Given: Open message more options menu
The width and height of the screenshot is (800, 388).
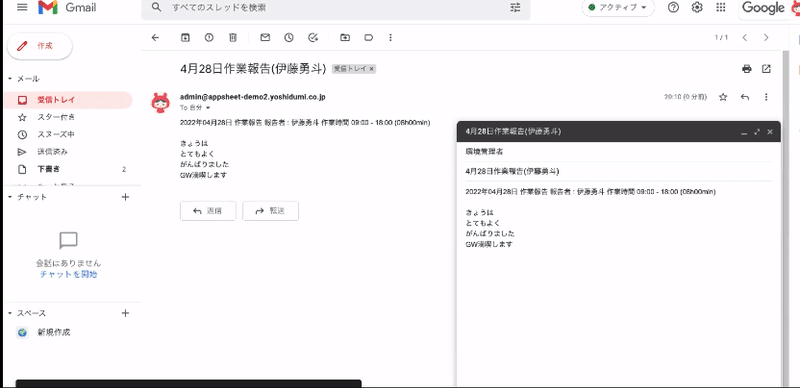Looking at the screenshot, I should click(766, 97).
